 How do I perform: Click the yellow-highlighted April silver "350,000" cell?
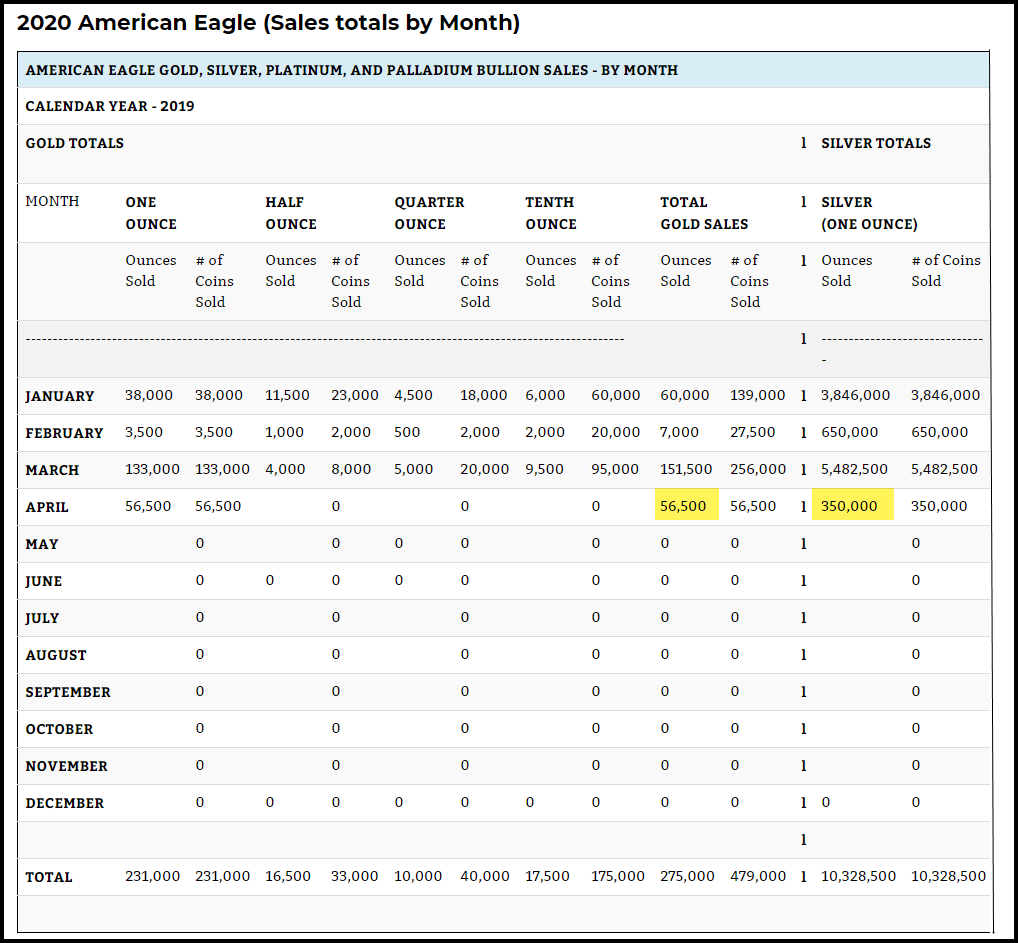point(852,504)
